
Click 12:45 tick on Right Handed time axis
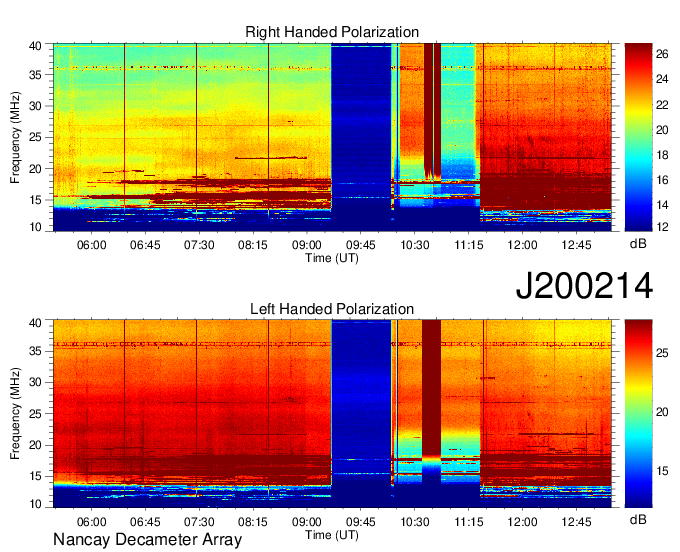pos(576,245)
